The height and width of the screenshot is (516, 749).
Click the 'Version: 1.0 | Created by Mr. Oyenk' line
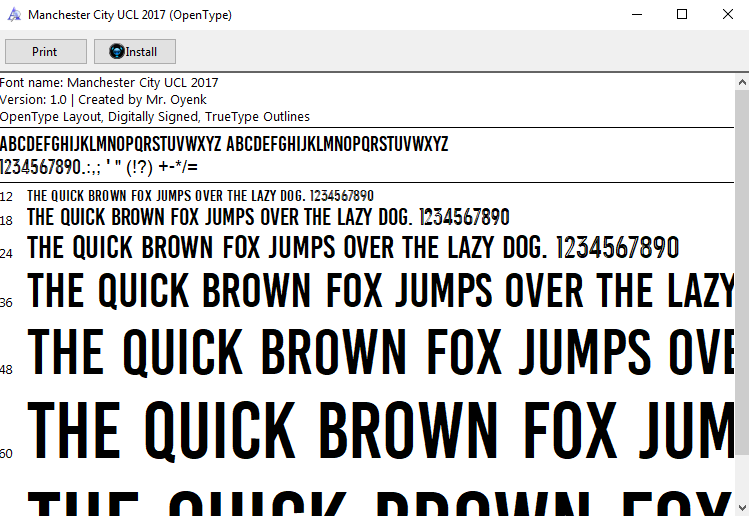(103, 100)
